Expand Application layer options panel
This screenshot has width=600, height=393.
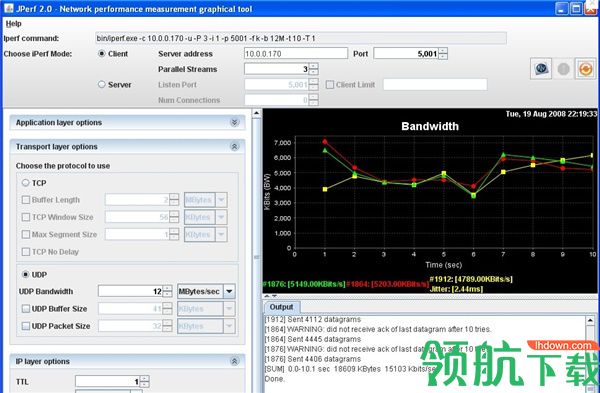point(235,122)
